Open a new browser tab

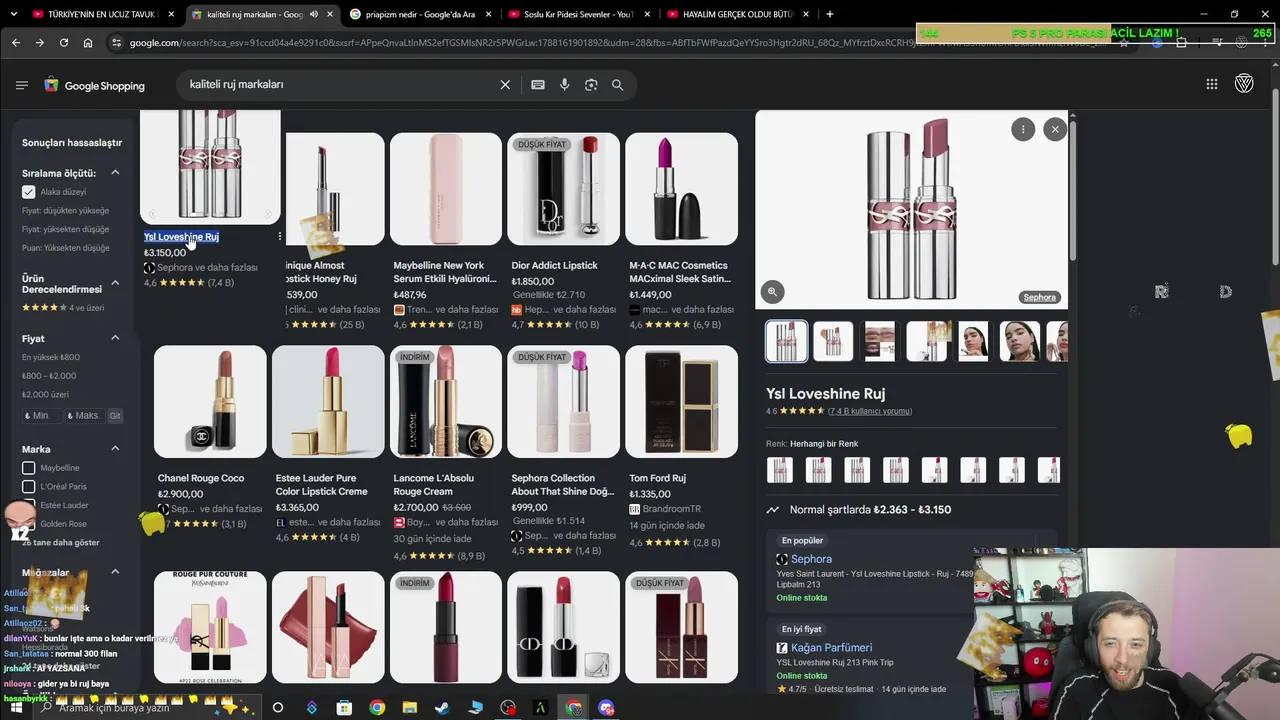tap(830, 14)
